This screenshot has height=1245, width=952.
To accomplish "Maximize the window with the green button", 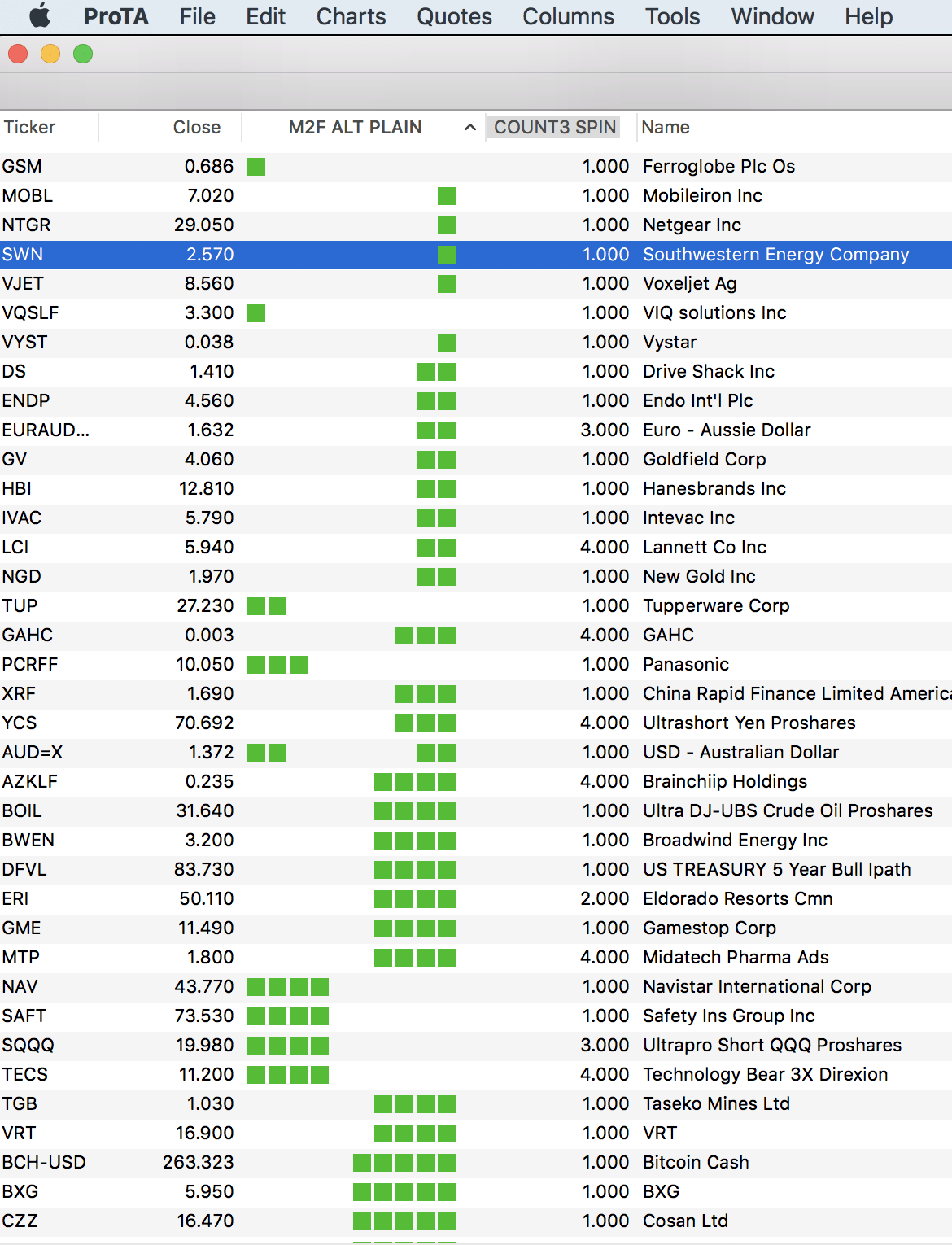I will click(83, 55).
